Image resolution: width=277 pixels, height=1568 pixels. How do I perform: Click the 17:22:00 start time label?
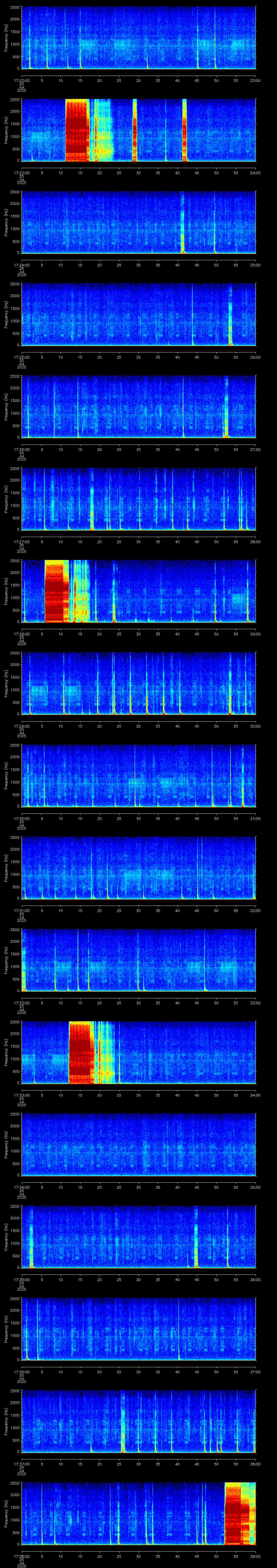(21, 80)
